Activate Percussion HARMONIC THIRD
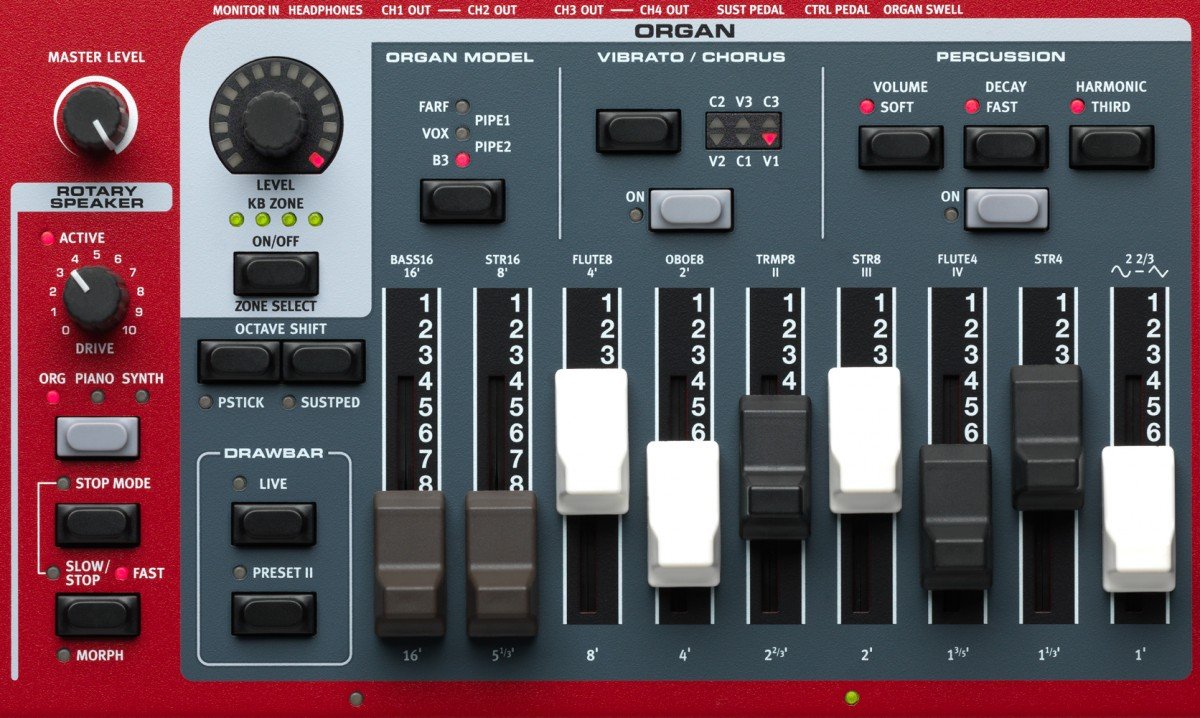This screenshot has height=718, width=1200. pyautogui.click(x=1112, y=143)
